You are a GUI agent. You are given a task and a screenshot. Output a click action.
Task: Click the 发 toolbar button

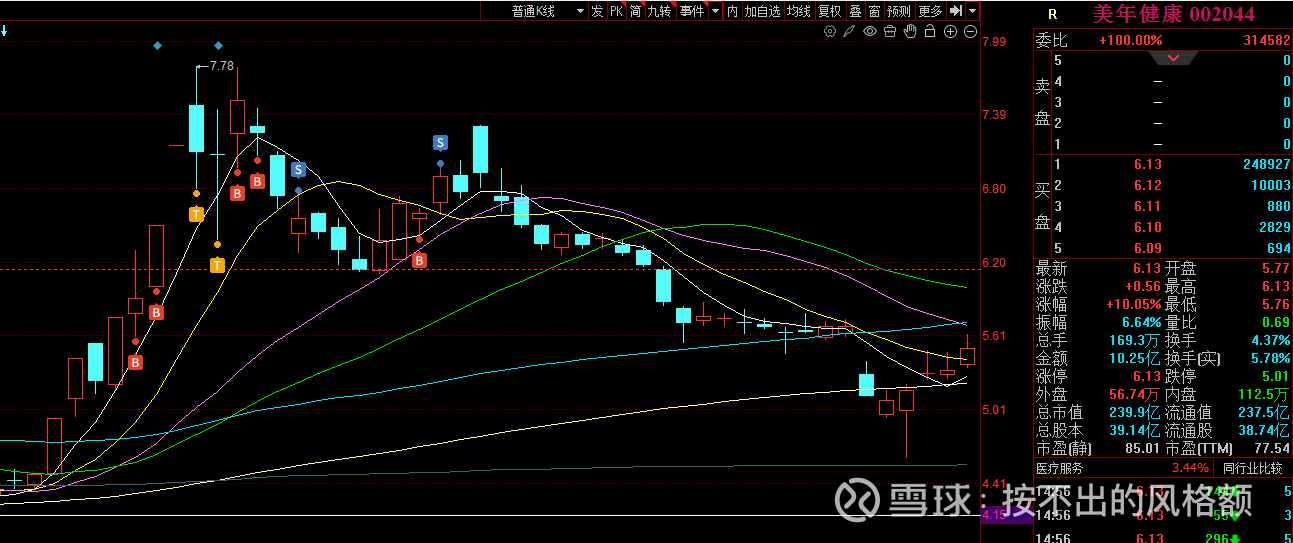click(597, 11)
